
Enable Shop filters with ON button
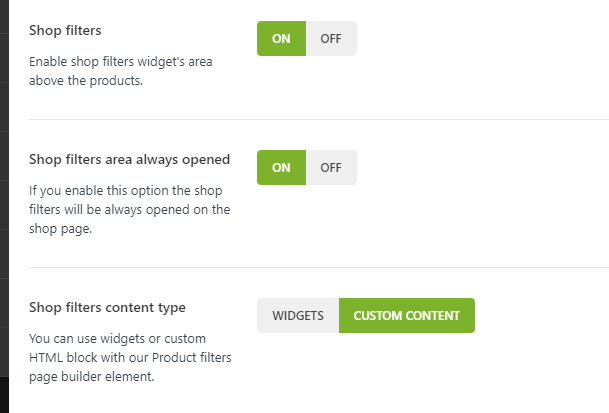pyautogui.click(x=281, y=39)
